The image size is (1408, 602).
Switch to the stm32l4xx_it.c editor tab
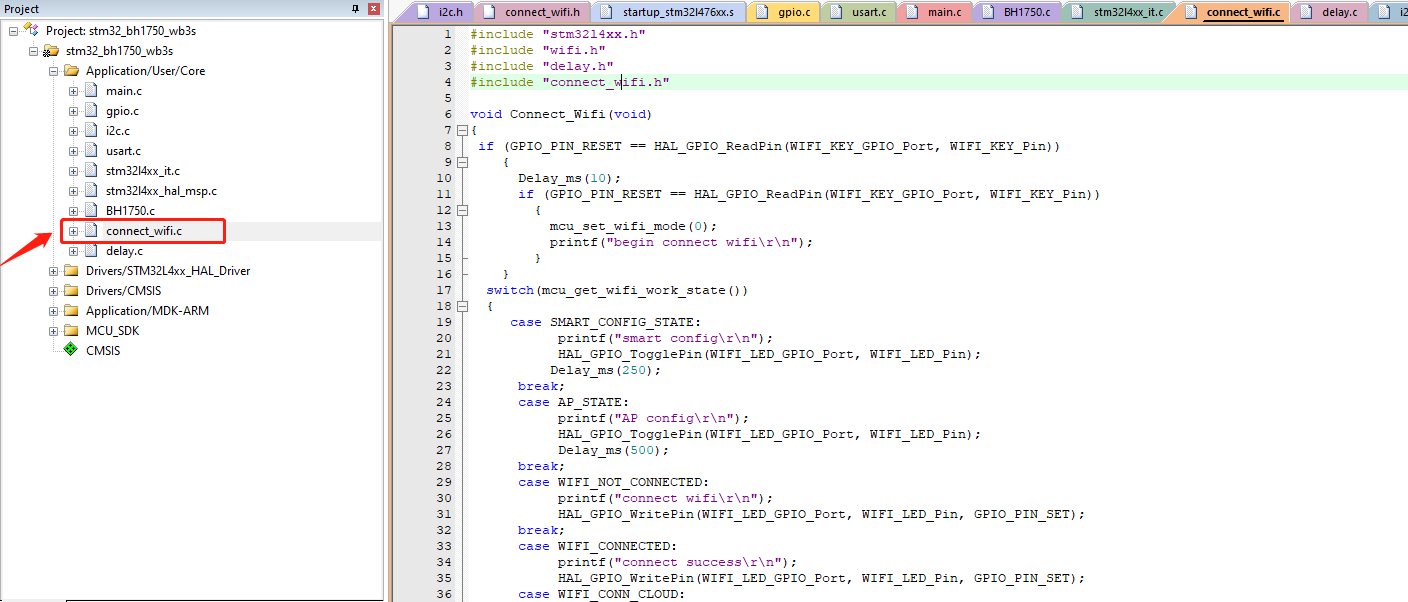pyautogui.click(x=1120, y=12)
